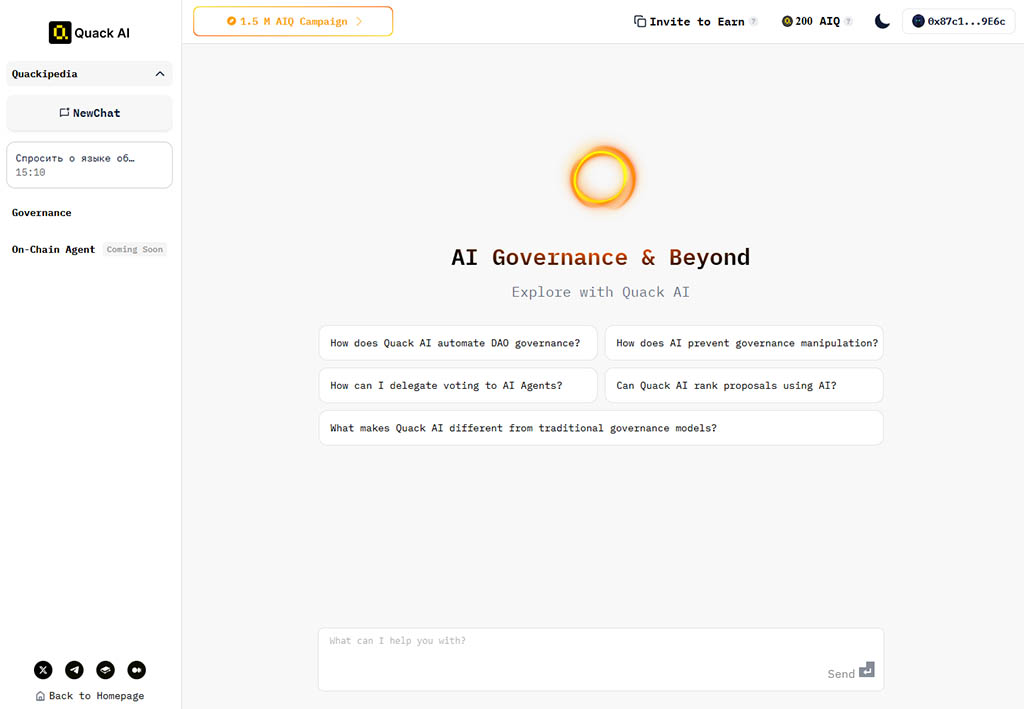Open wallet menu 0x87c1...9E6c

[959, 22]
